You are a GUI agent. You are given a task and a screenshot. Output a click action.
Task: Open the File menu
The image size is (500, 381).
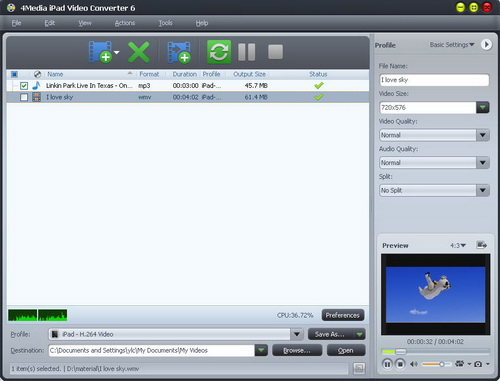[16, 23]
